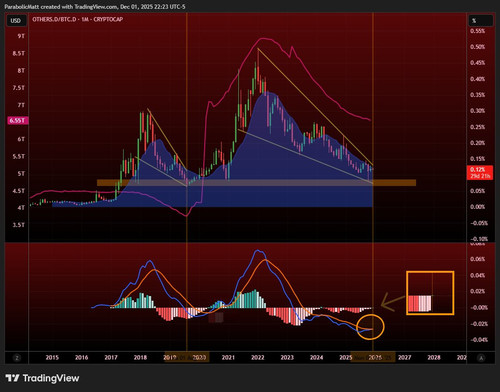Screen dimensions: 500x392
Task: Click the 5T left axis label
Action: 21,174
